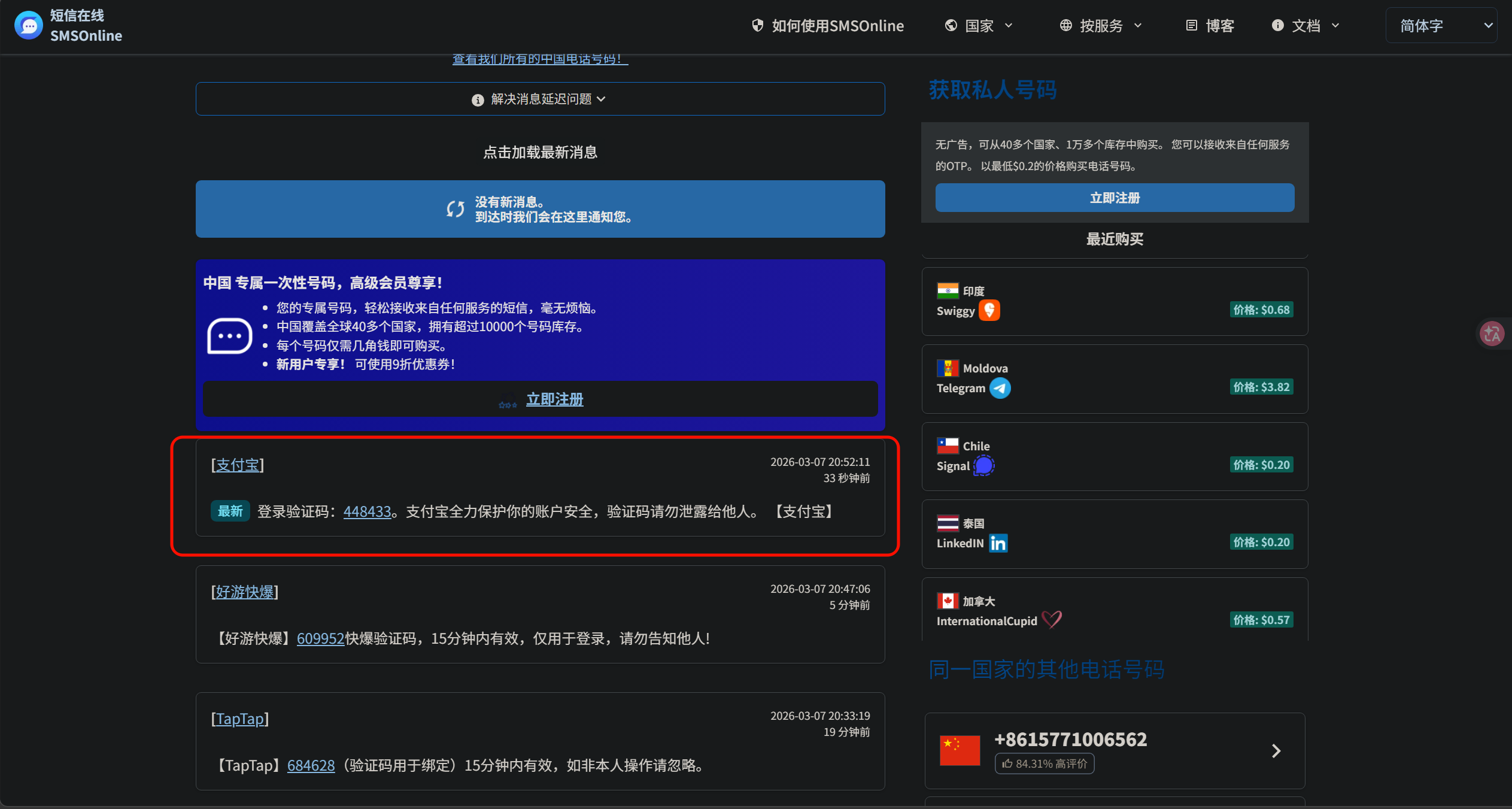This screenshot has width=1512, height=809.
Task: Click the Swiggy orange app icon
Action: click(989, 310)
